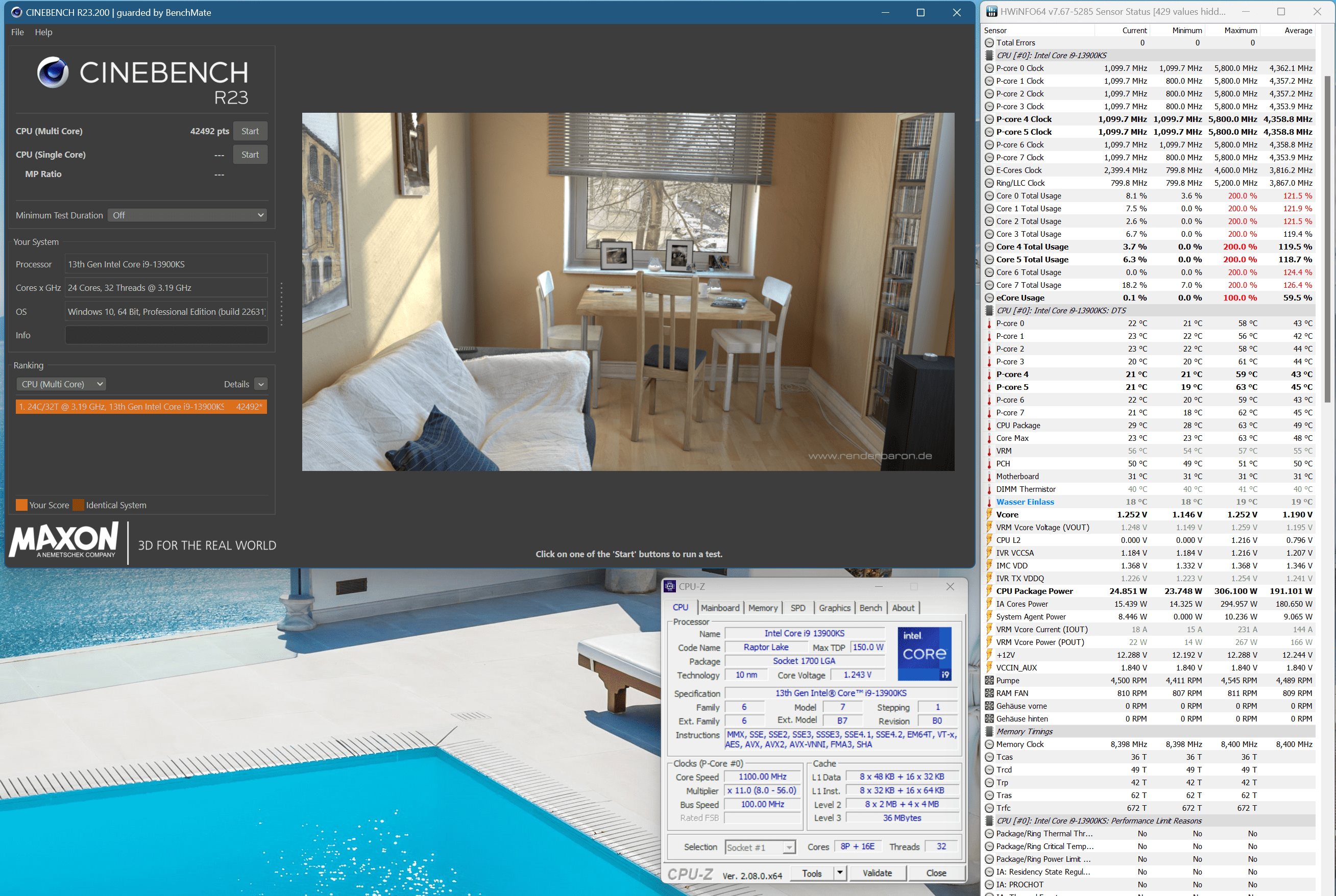1336x896 pixels.
Task: Open Minimum Test Duration dropdown
Action: pyautogui.click(x=187, y=215)
